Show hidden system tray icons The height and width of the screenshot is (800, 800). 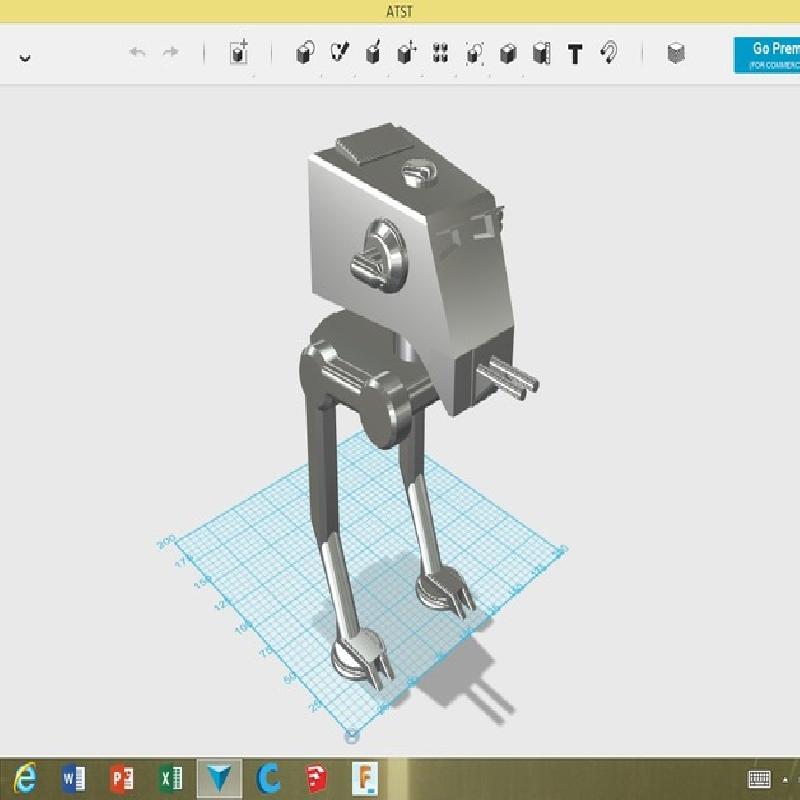[786, 780]
